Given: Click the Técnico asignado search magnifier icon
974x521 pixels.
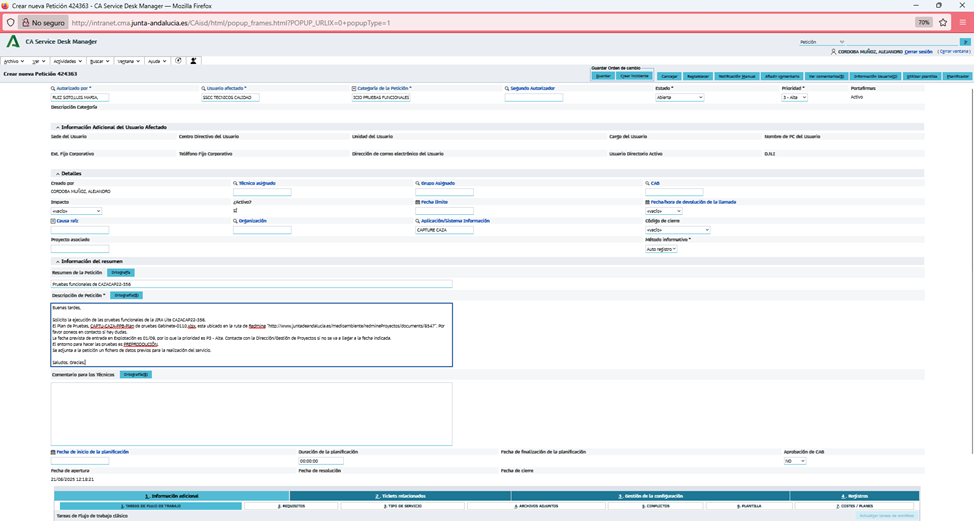Looking at the screenshot, I should point(235,184).
